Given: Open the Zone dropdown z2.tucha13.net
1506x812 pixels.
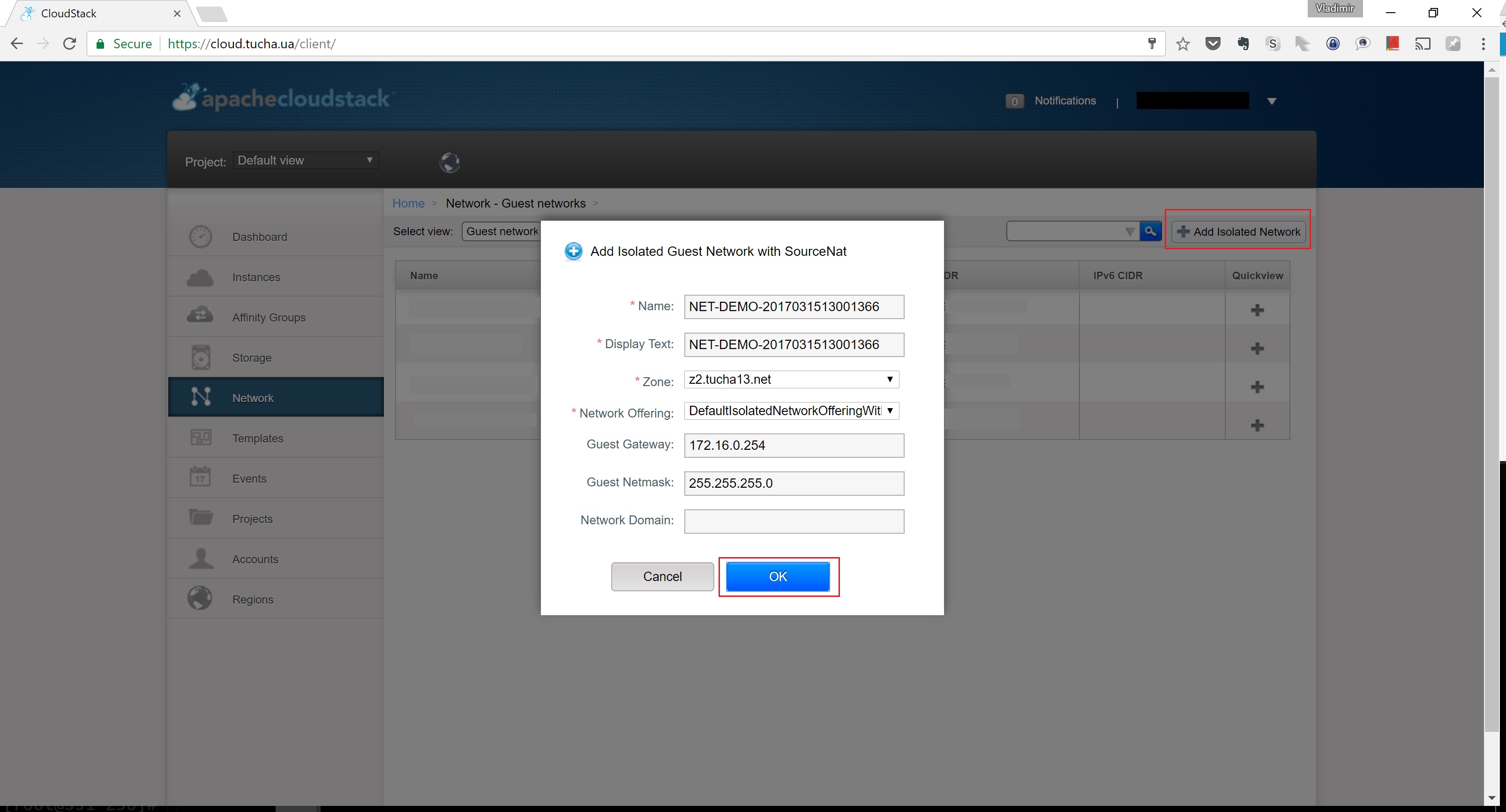Looking at the screenshot, I should tap(791, 380).
